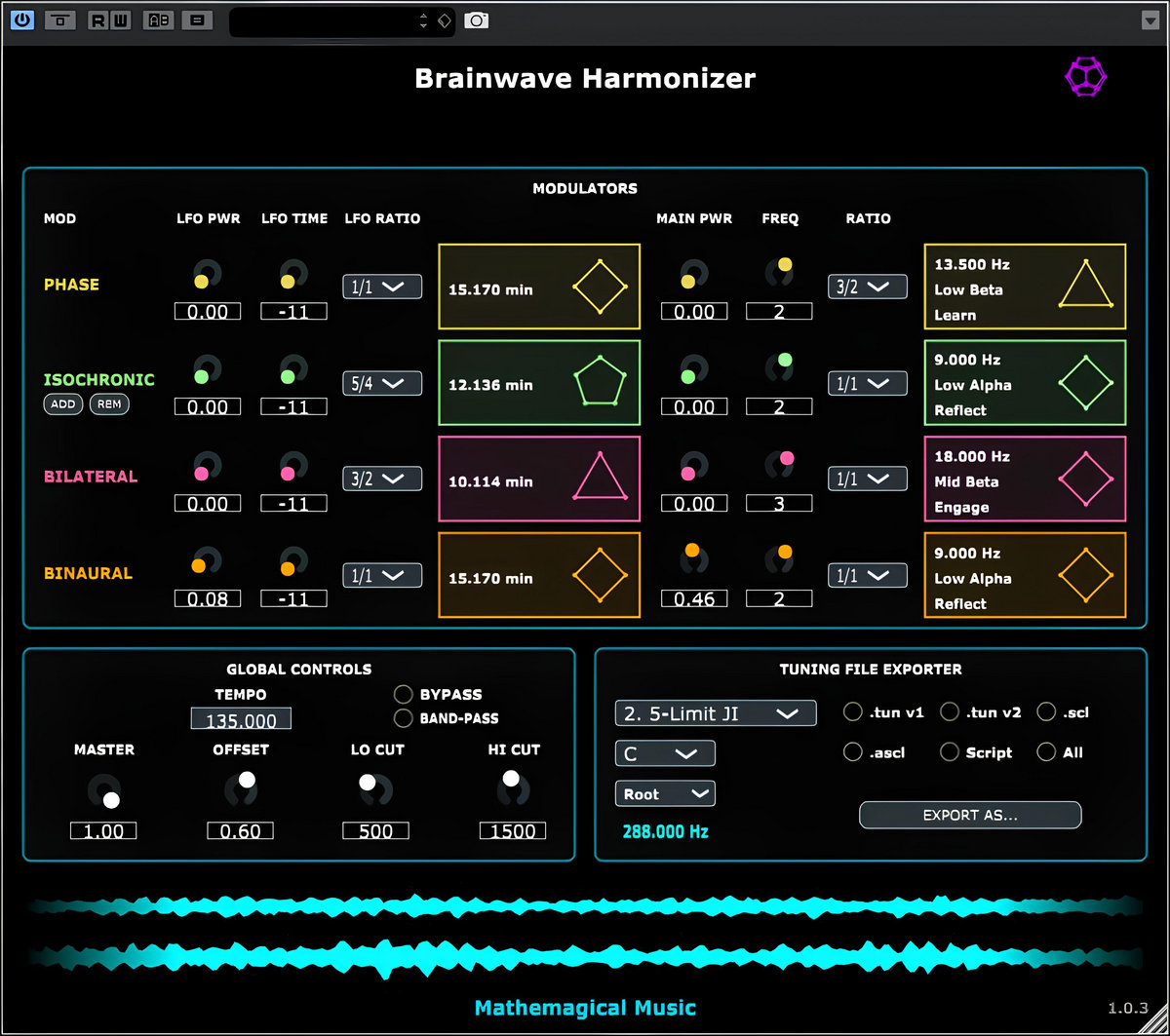This screenshot has width=1170, height=1036.
Task: Click the HI CUT value field 1500
Action: point(513,830)
